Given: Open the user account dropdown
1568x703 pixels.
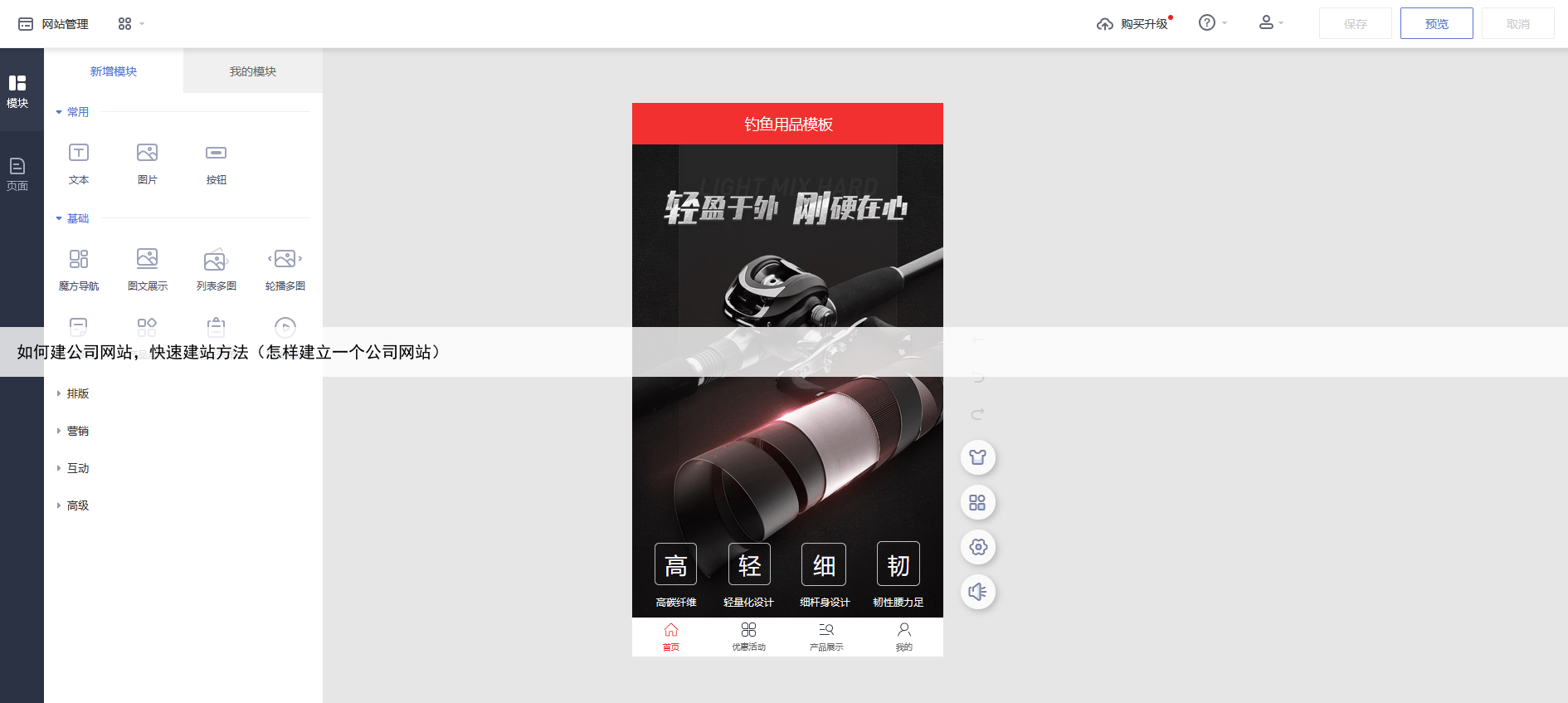Looking at the screenshot, I should (x=1270, y=23).
